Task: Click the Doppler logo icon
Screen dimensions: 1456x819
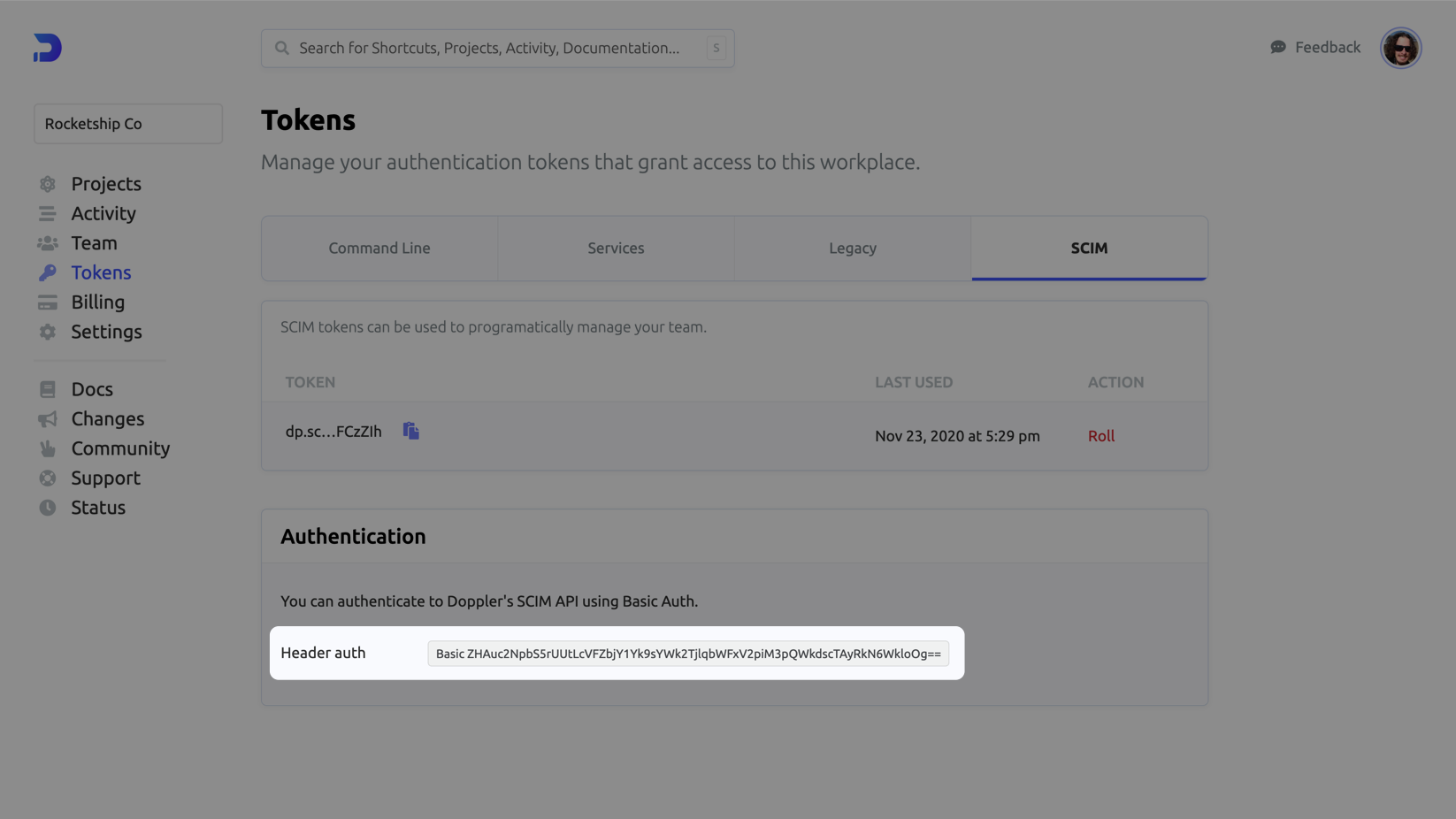Action: (48, 48)
